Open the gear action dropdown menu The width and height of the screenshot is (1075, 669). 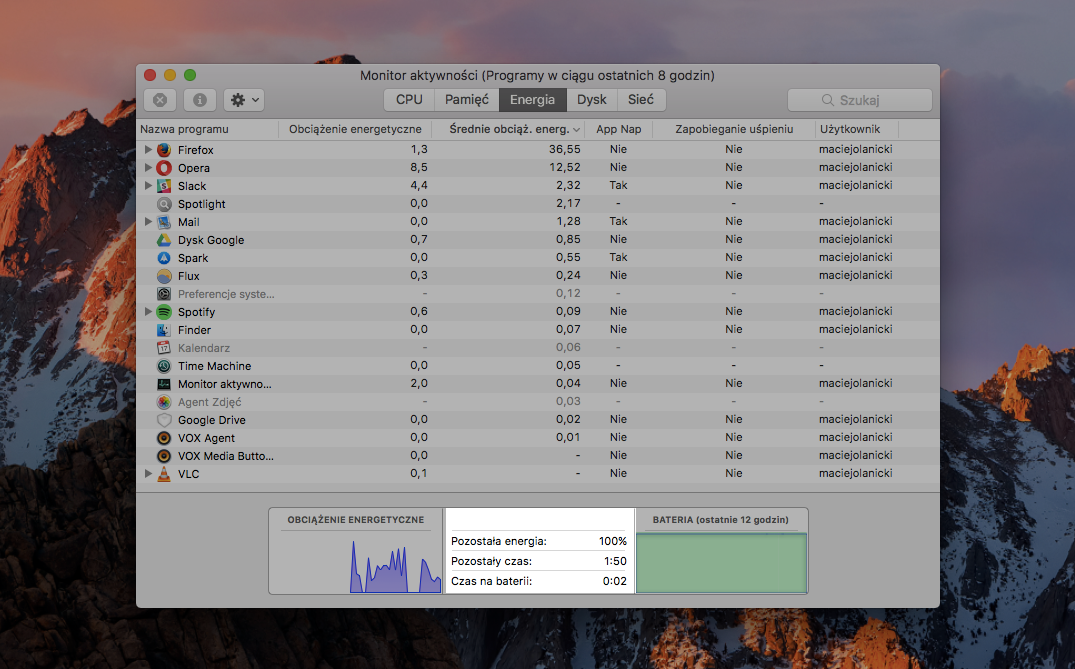[243, 100]
